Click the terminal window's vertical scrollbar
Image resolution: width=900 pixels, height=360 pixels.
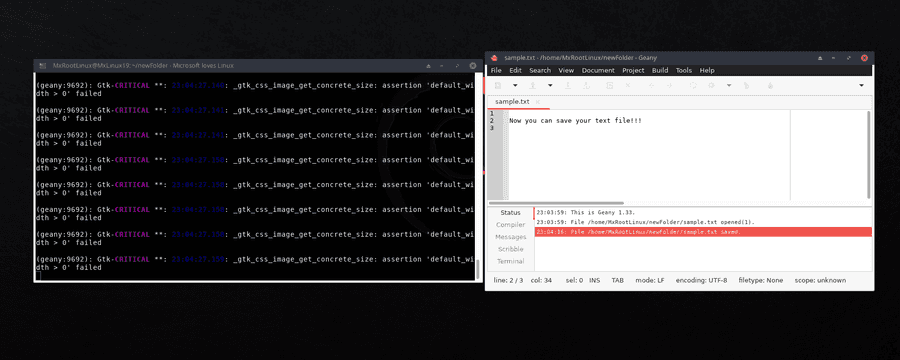coord(478,269)
